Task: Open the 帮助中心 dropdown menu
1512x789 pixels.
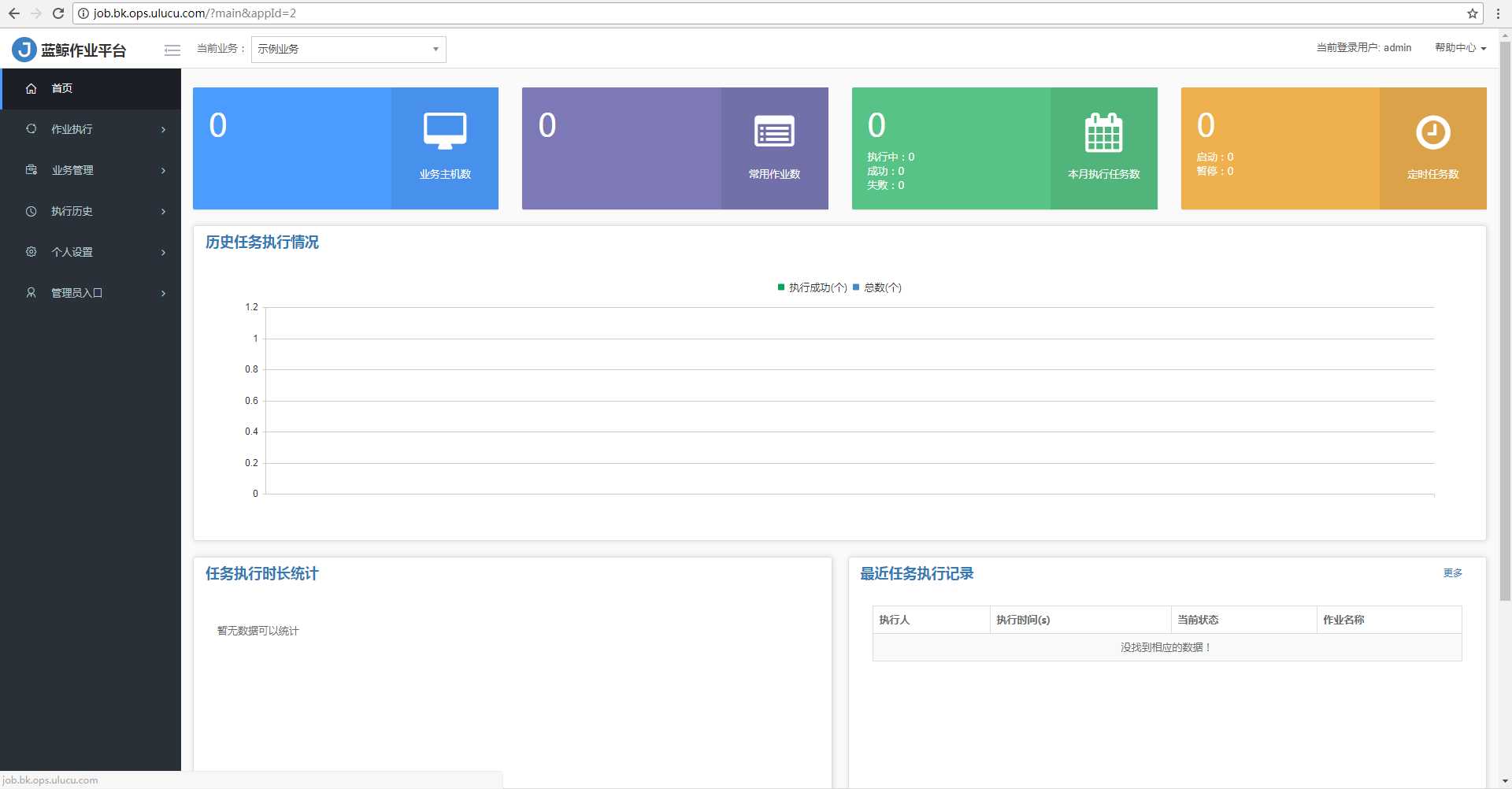Action: click(1460, 48)
